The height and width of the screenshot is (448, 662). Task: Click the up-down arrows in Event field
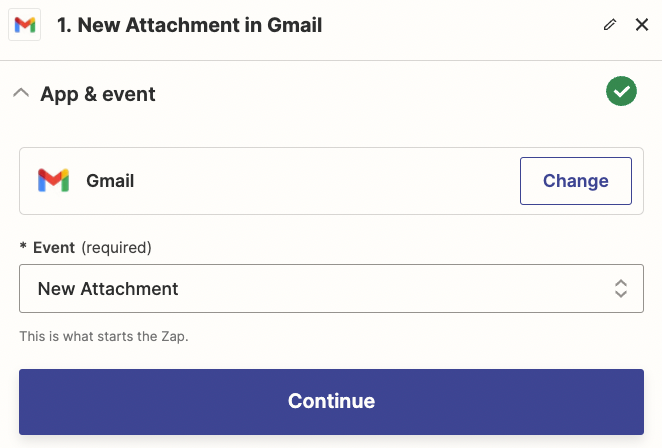click(620, 289)
